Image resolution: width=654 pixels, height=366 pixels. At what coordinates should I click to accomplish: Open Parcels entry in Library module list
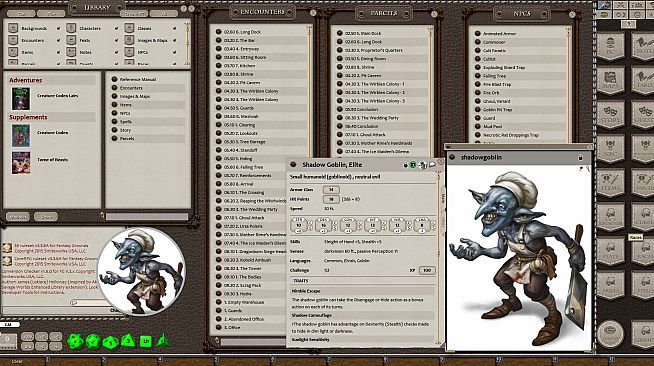point(148,138)
